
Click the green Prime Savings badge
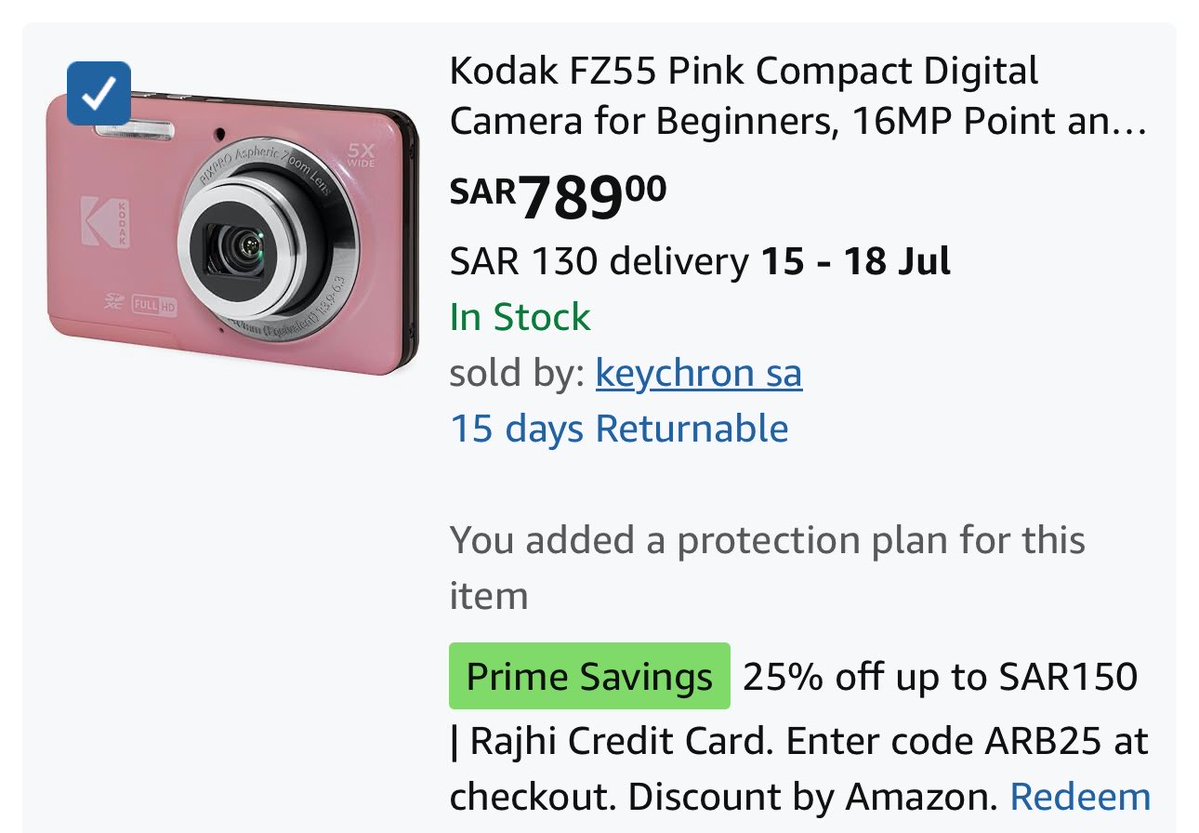tap(590, 676)
